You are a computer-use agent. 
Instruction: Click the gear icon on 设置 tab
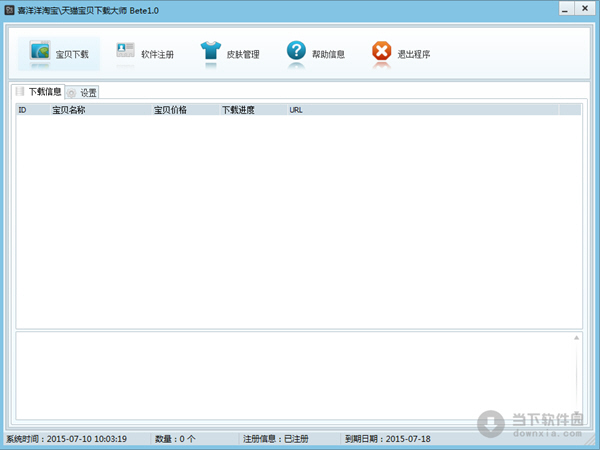coord(72,93)
